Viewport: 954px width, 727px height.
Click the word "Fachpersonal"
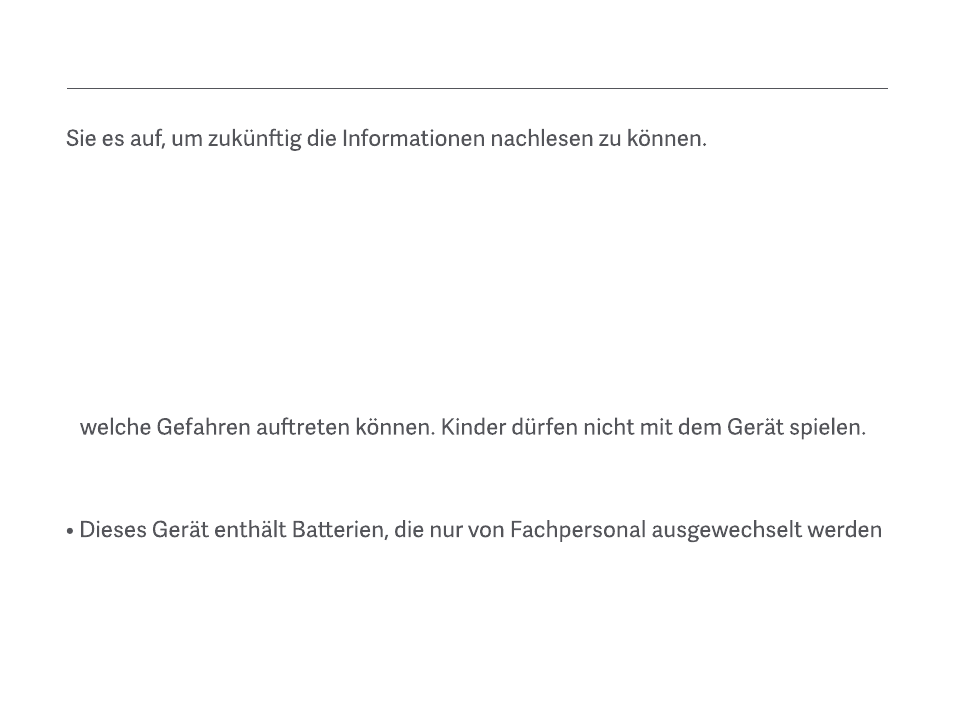click(x=577, y=531)
